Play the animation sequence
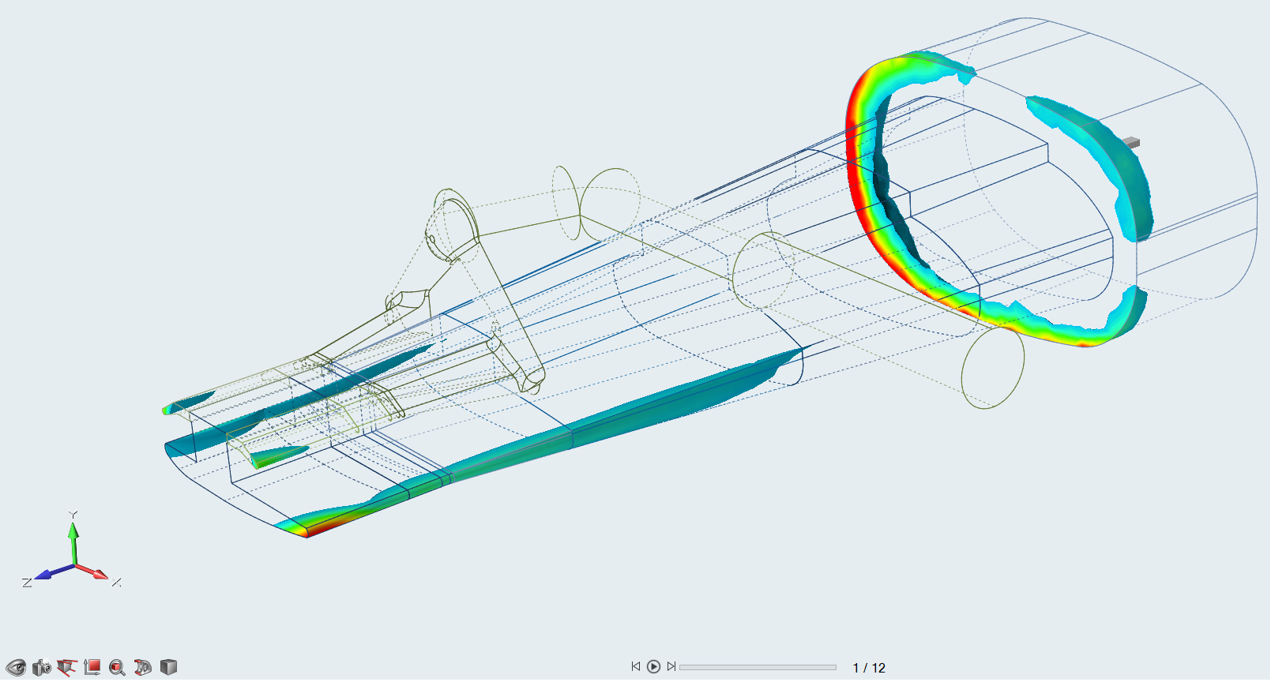The image size is (1270, 692). click(653, 667)
